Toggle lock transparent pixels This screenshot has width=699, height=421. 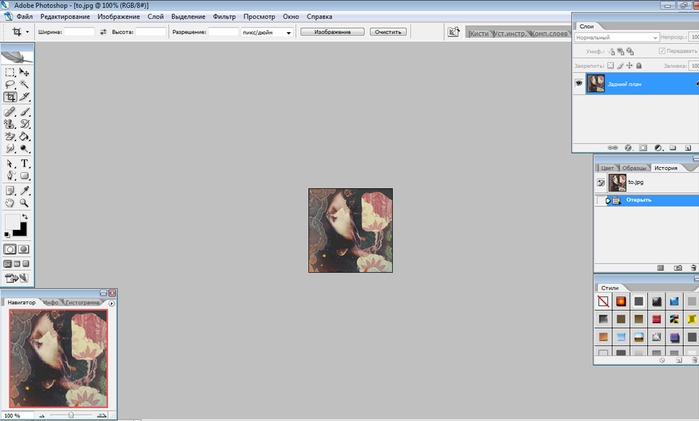pos(611,66)
